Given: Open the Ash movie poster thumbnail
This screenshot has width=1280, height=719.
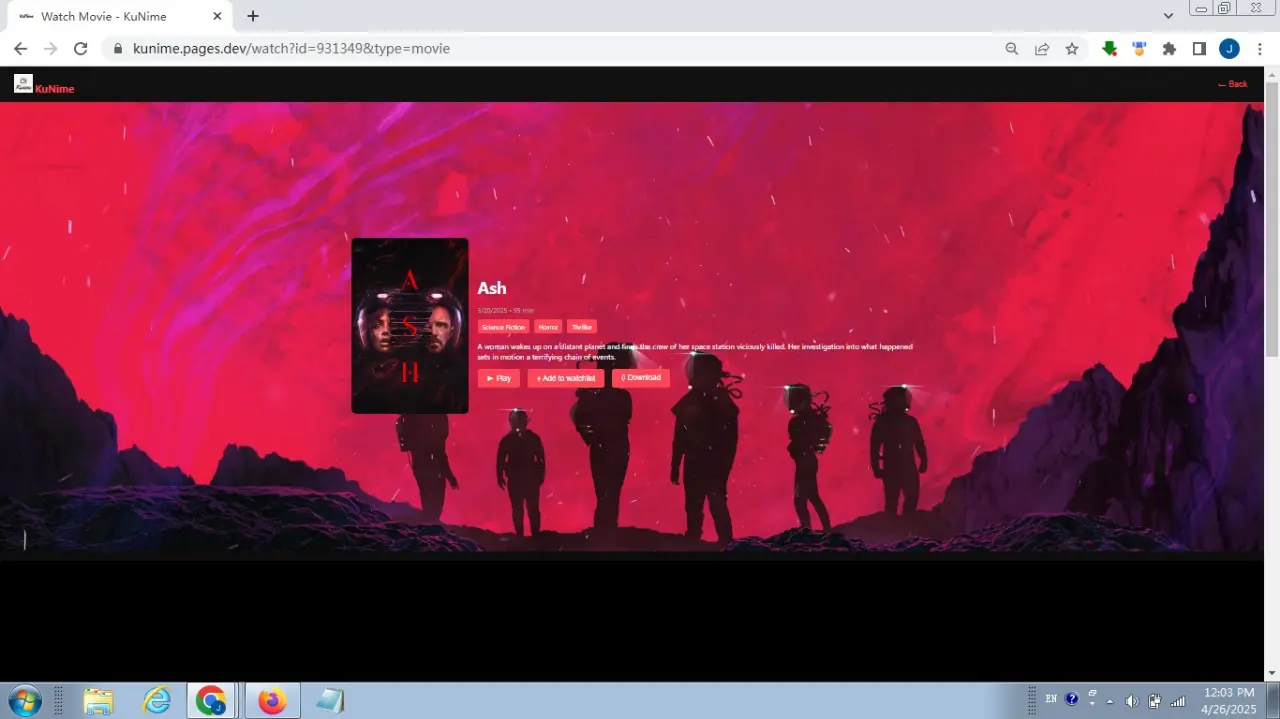Looking at the screenshot, I should tap(410, 326).
